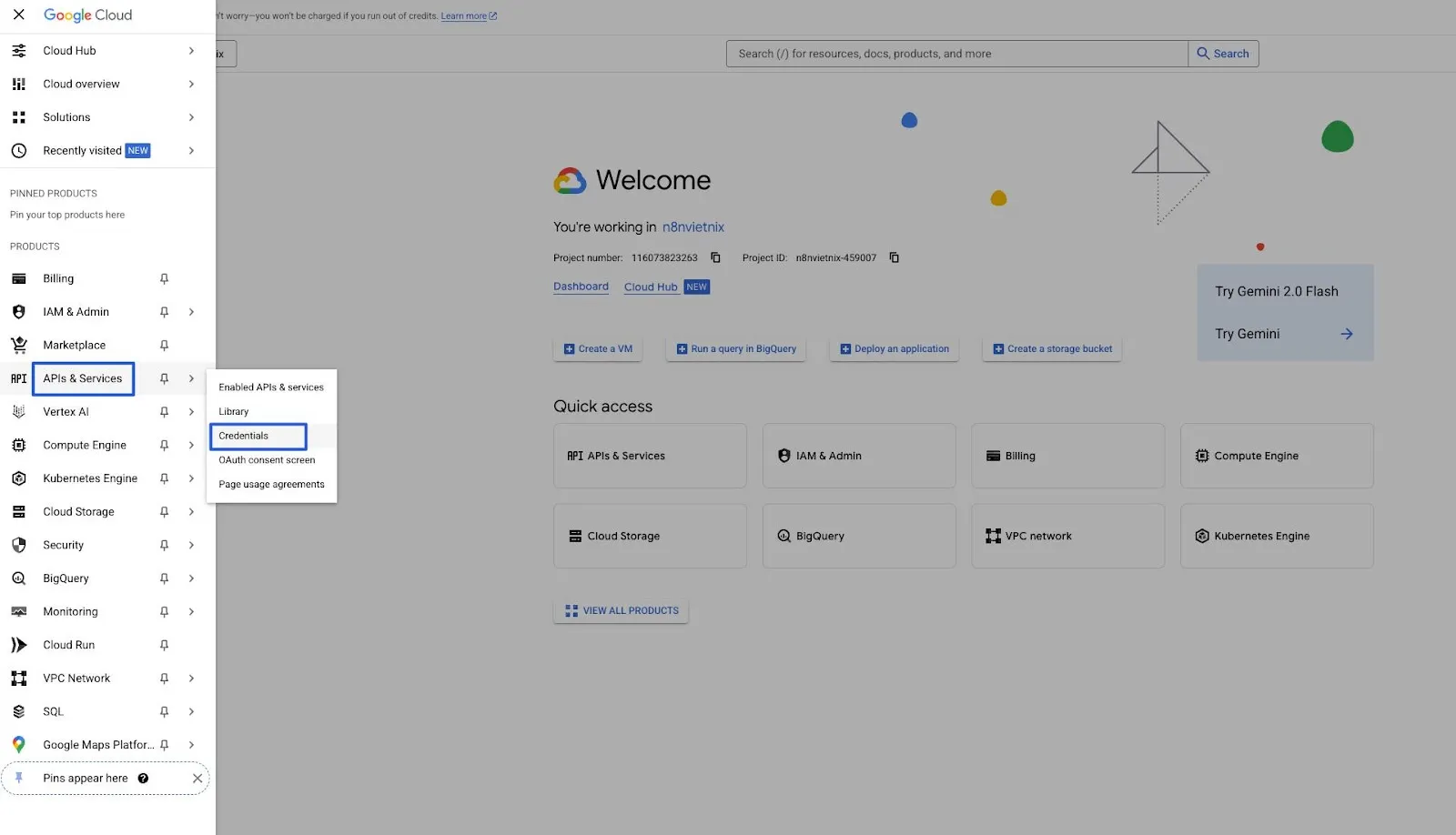This screenshot has width=1456, height=835.
Task: Expand the Recently visited submenu chevron
Action: [191, 151]
